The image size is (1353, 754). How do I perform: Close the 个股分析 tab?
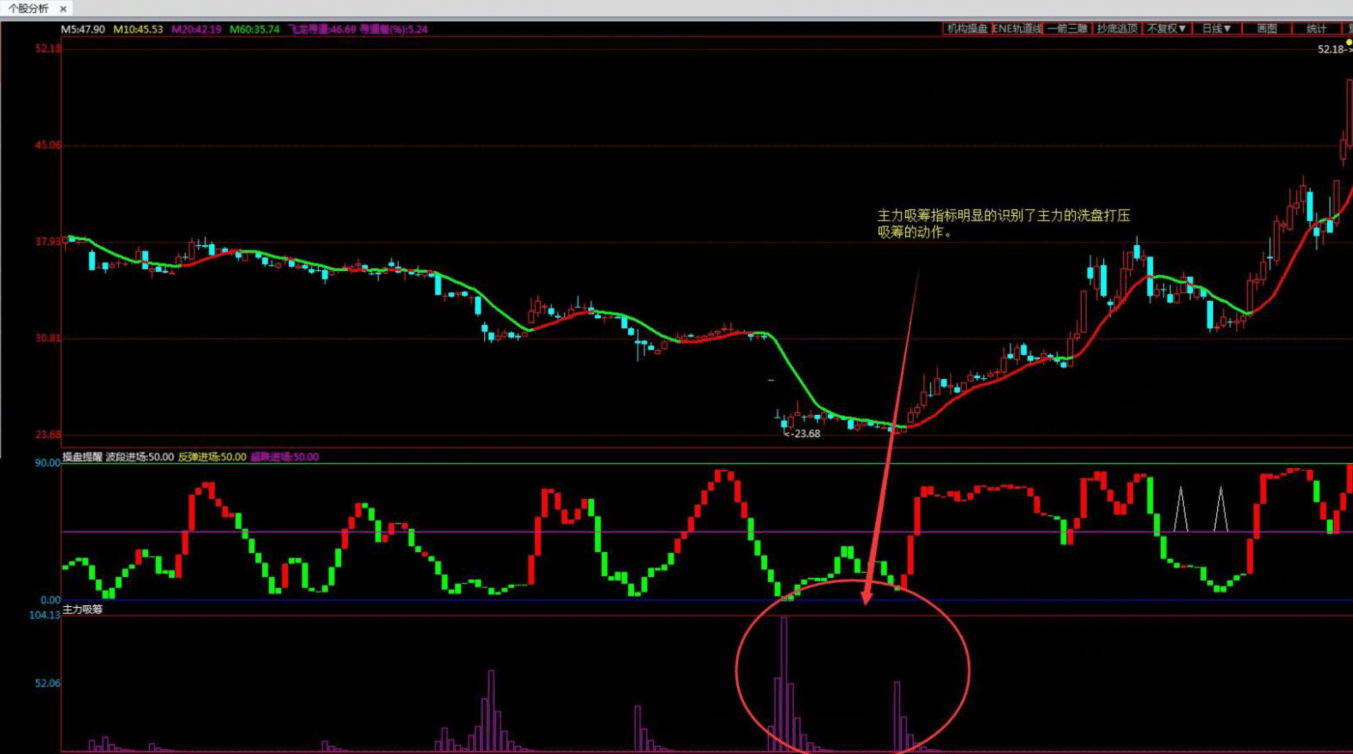click(63, 9)
